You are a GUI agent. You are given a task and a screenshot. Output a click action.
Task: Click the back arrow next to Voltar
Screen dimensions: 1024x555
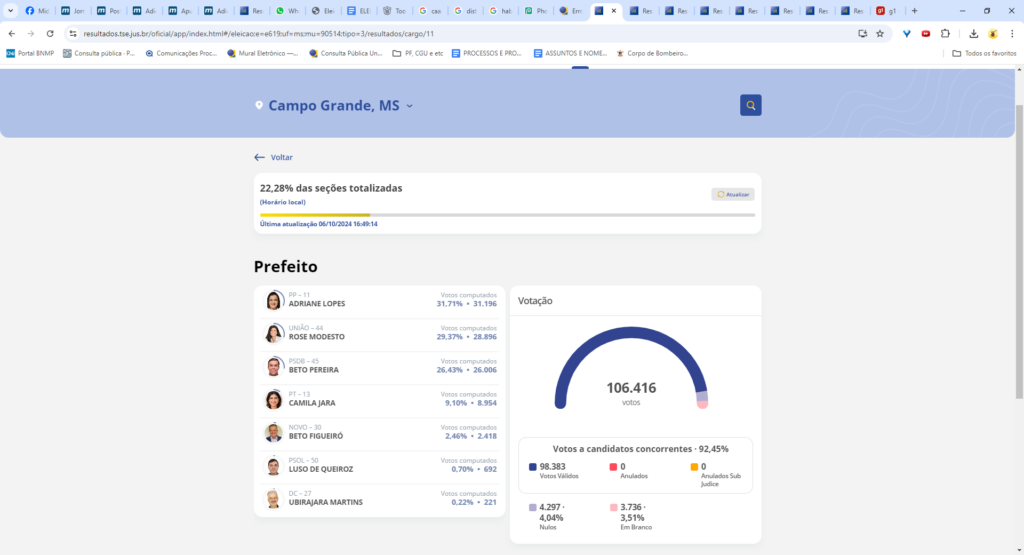tap(259, 157)
